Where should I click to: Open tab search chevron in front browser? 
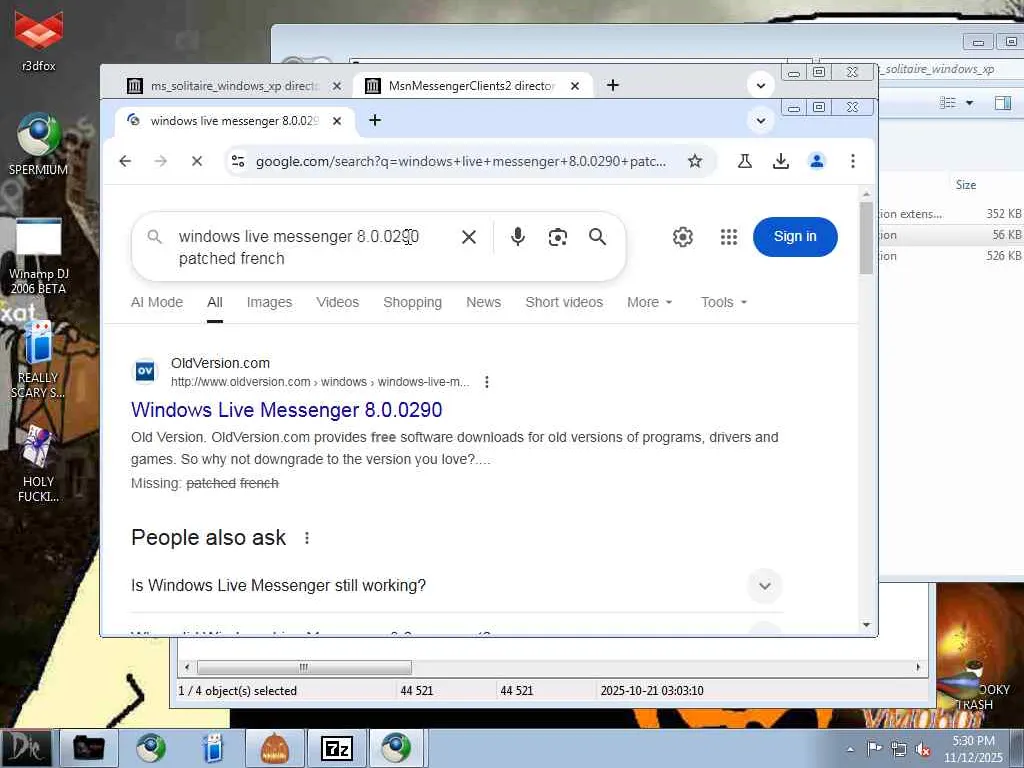click(761, 120)
